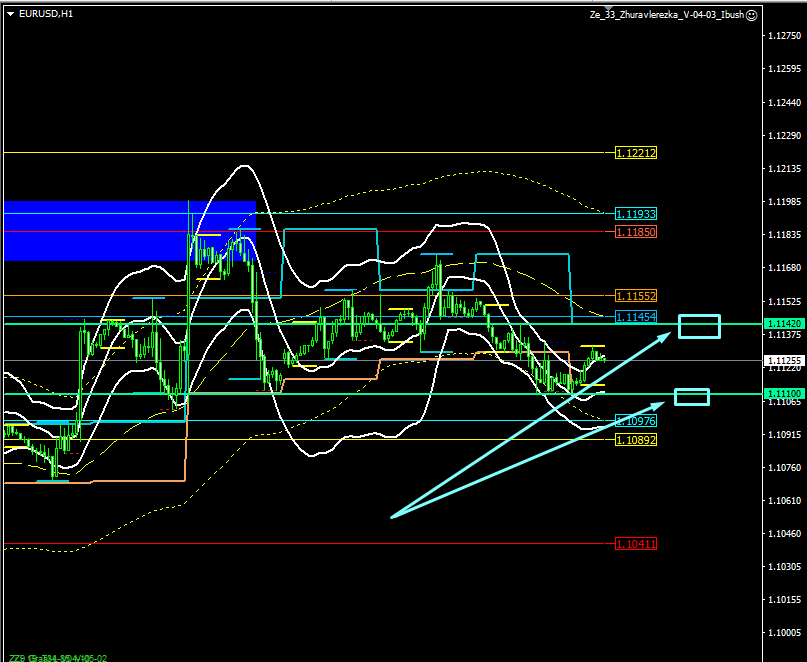This screenshot has height=662, width=807.
Task: Click the 1.11525 price scale value
Action: pyautogui.click(x=784, y=301)
